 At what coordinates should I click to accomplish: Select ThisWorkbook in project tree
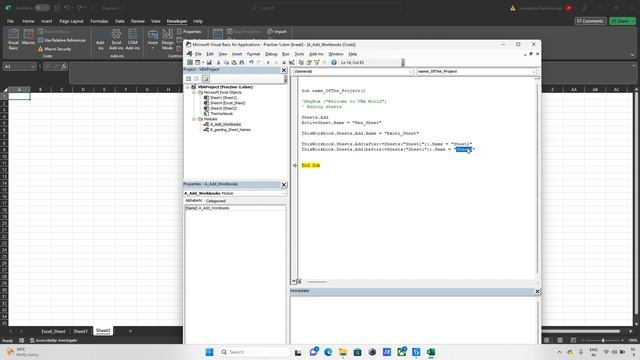click(222, 114)
